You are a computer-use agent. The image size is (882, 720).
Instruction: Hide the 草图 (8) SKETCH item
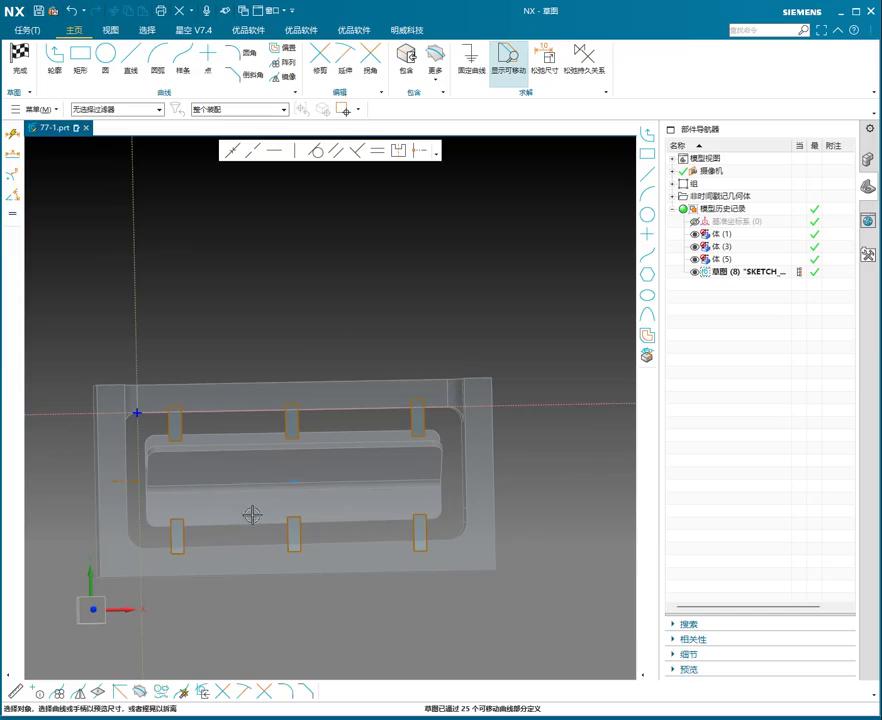695,272
